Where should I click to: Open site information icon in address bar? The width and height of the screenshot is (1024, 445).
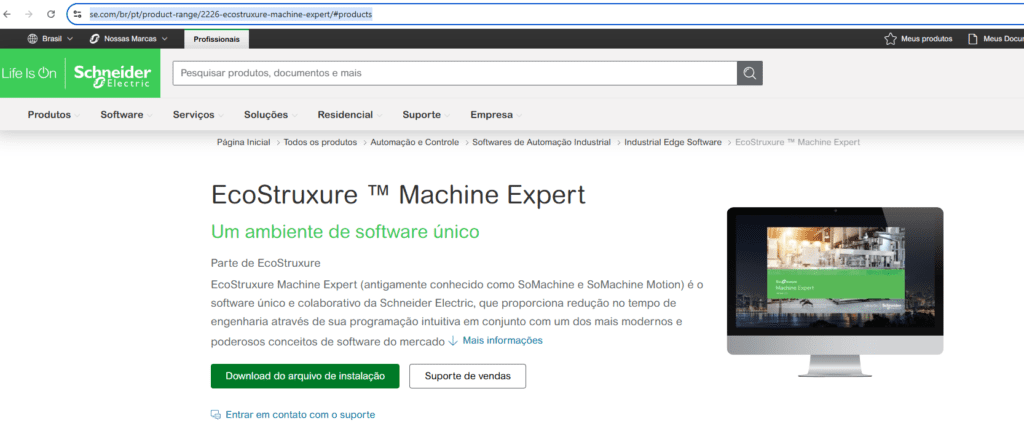[78, 14]
